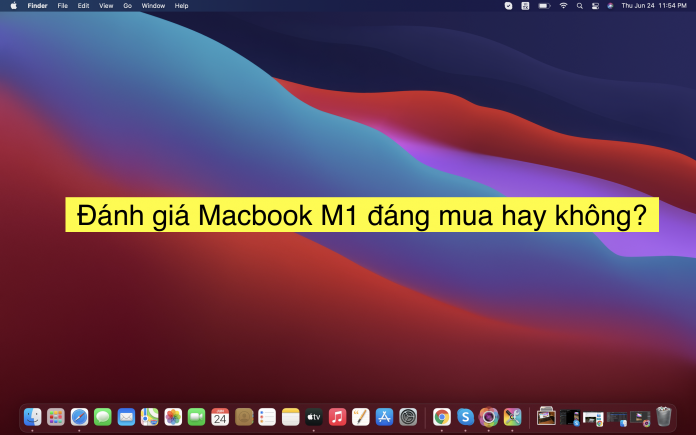Open the input source menu bar icon
Viewport: 696px width, 435px height.
[525, 6]
